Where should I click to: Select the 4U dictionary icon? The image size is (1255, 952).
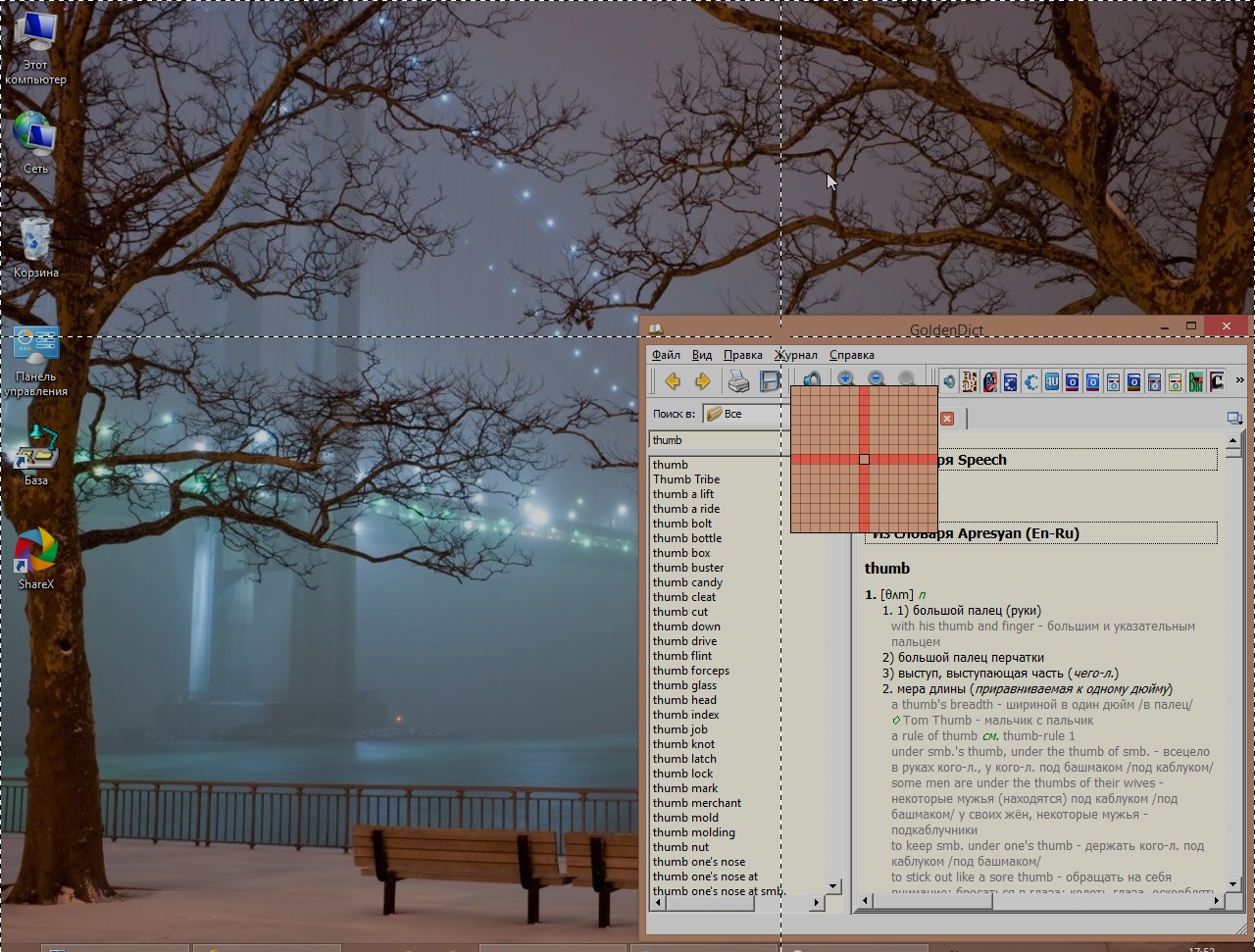pos(1052,381)
